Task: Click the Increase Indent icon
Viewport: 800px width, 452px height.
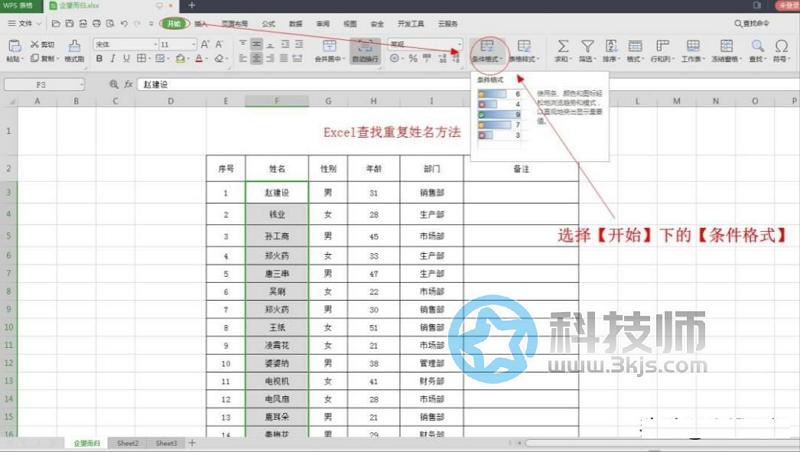Action: (299, 44)
